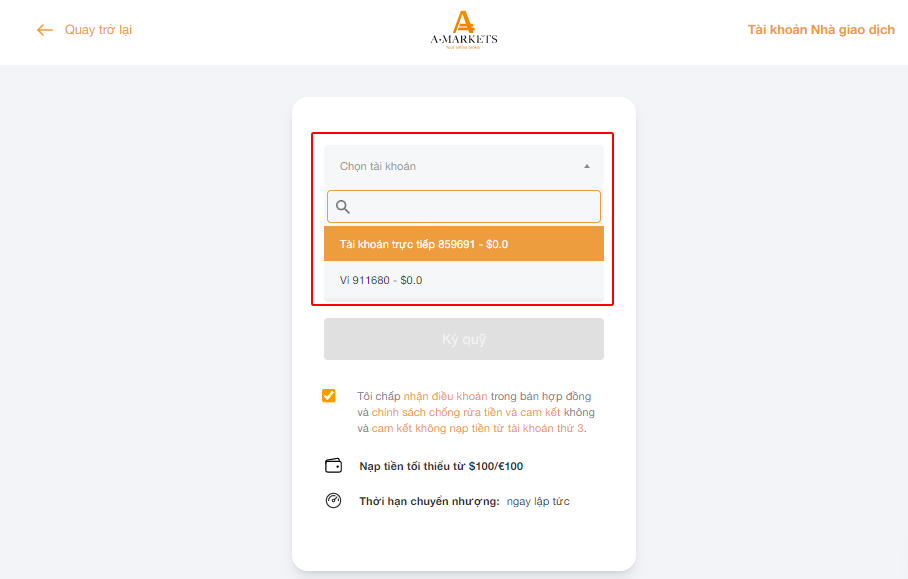Click the 'Ký quỹ' deposit button
The height and width of the screenshot is (579, 908).
464,339
